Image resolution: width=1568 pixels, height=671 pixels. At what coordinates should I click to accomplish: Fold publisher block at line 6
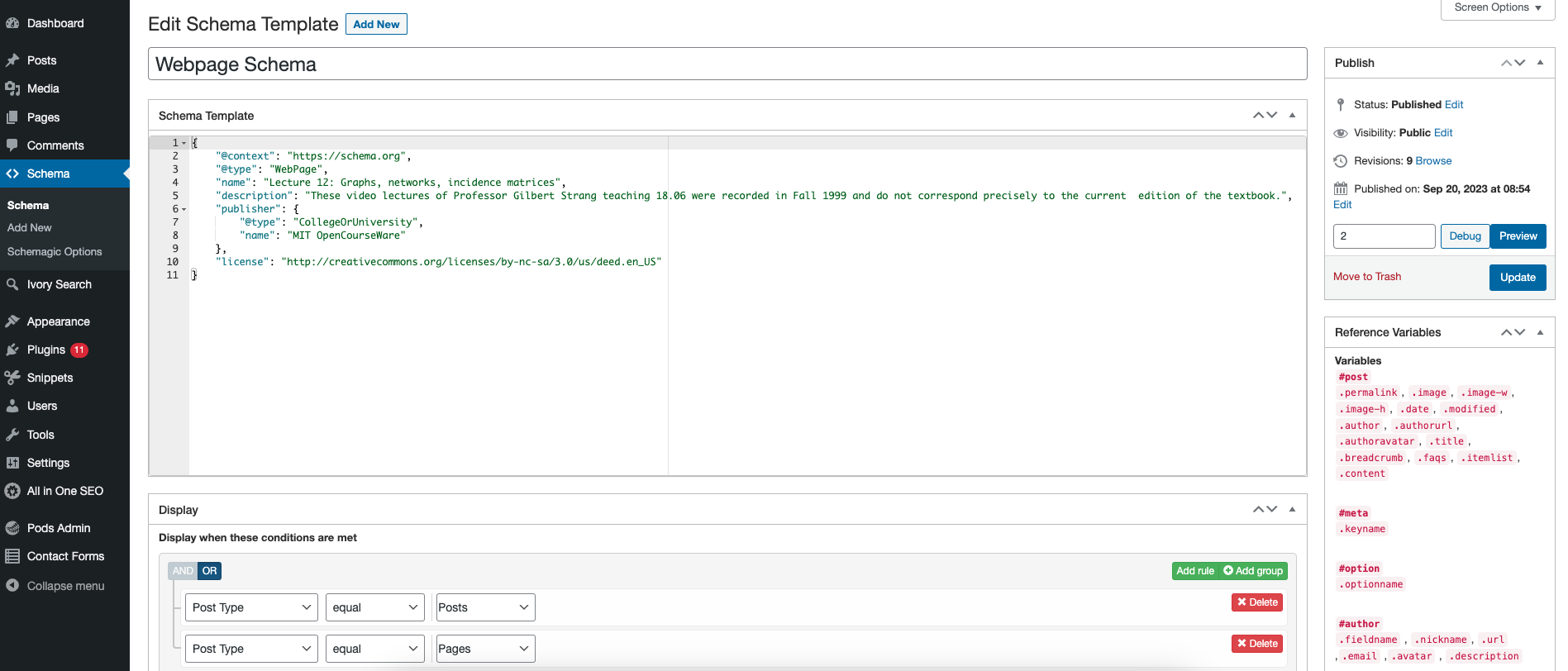coord(184,209)
